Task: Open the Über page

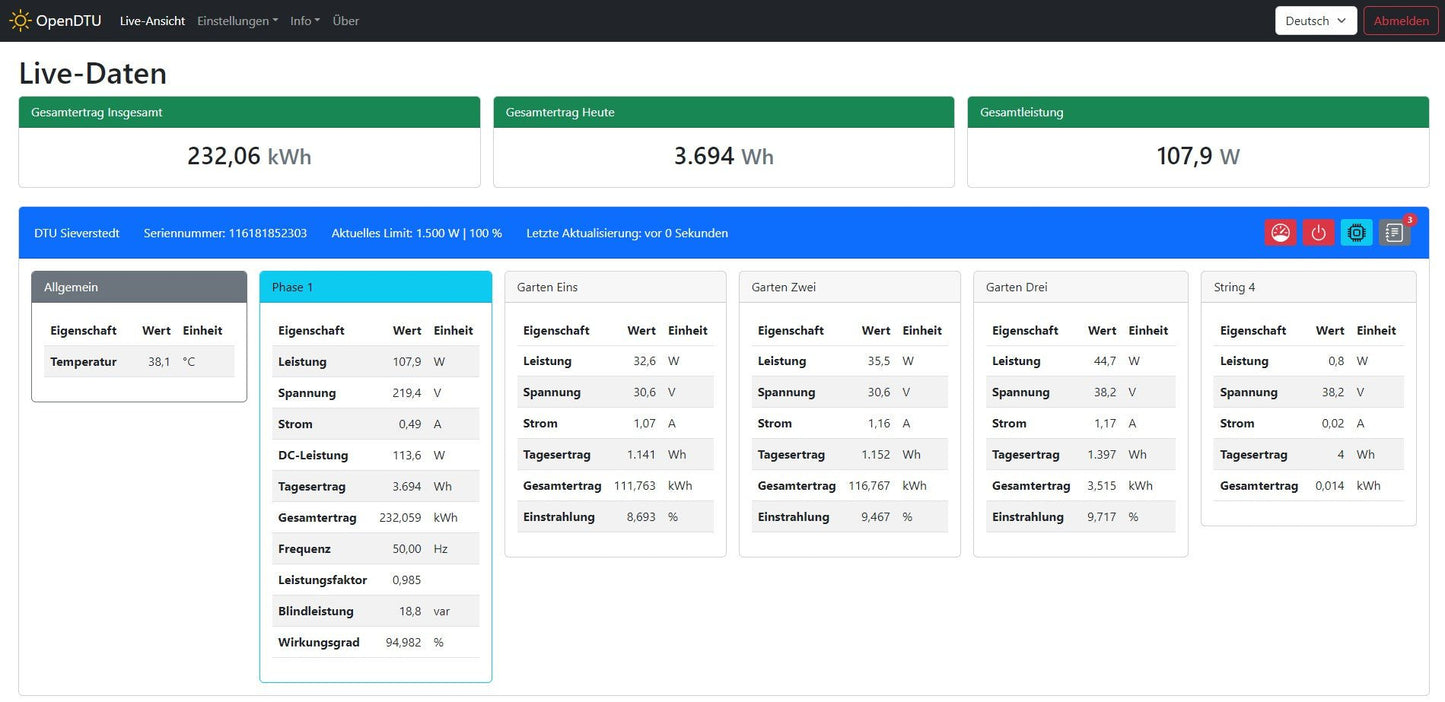Action: 345,20
